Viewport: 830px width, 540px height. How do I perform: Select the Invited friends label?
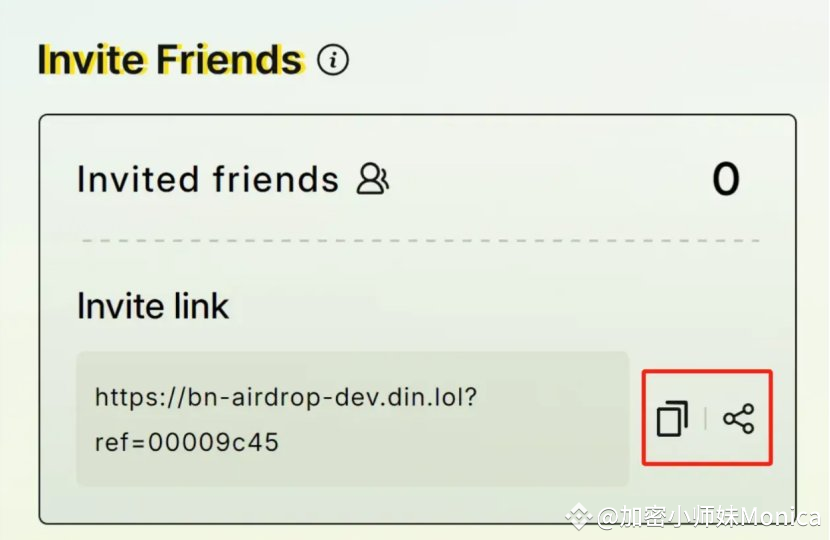208,179
